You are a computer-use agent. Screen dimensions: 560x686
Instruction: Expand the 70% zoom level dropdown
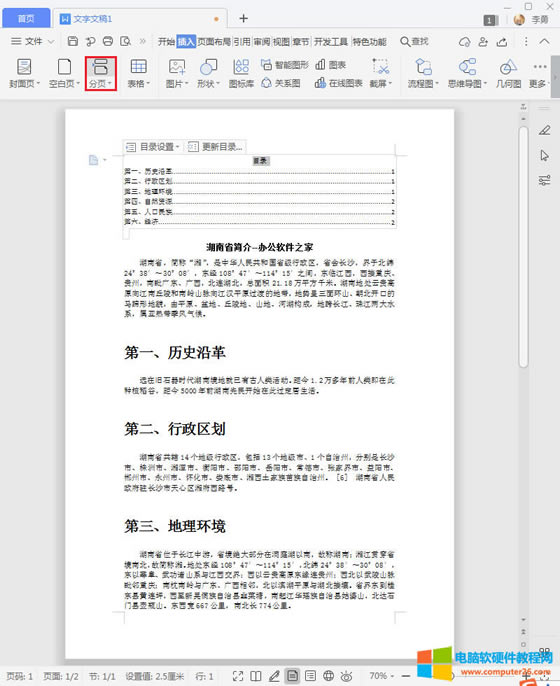tap(382, 676)
